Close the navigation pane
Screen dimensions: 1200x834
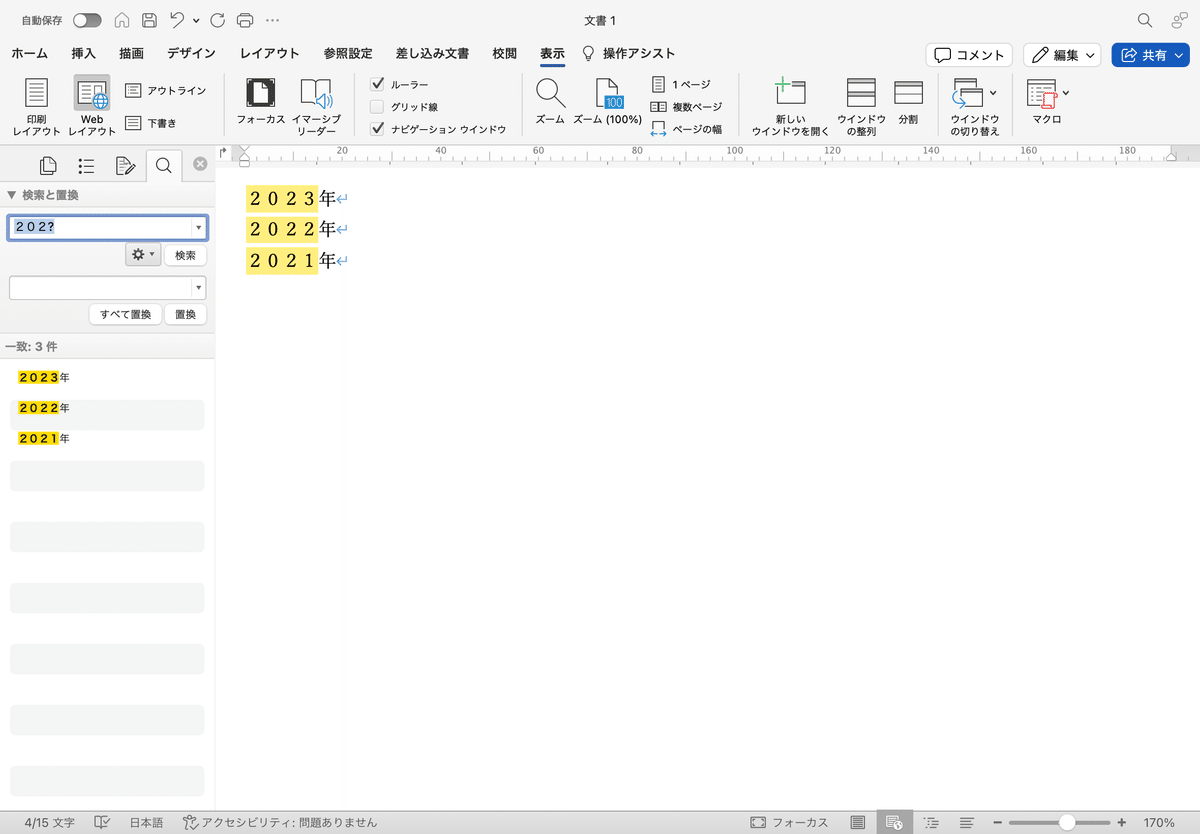coord(200,164)
